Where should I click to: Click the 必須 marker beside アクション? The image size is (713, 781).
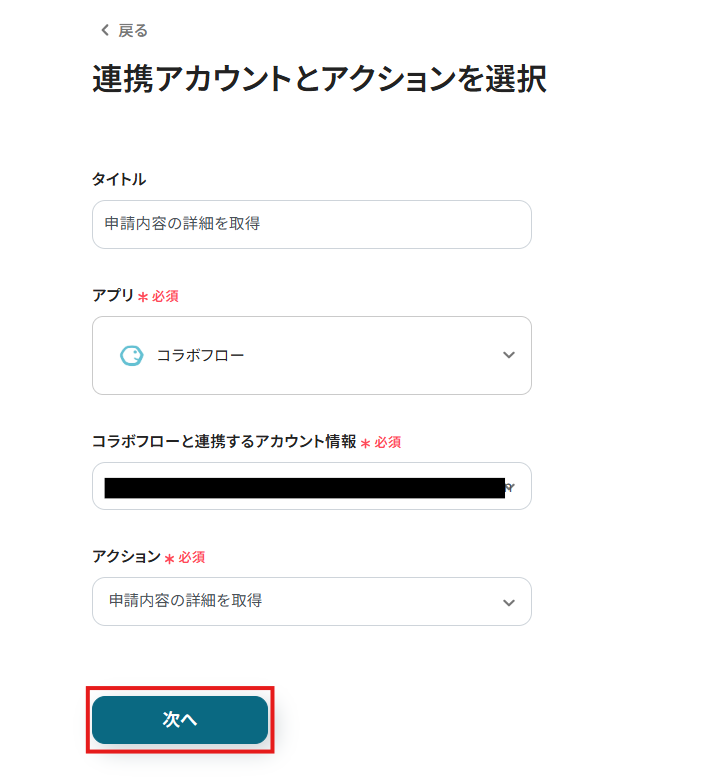191,557
